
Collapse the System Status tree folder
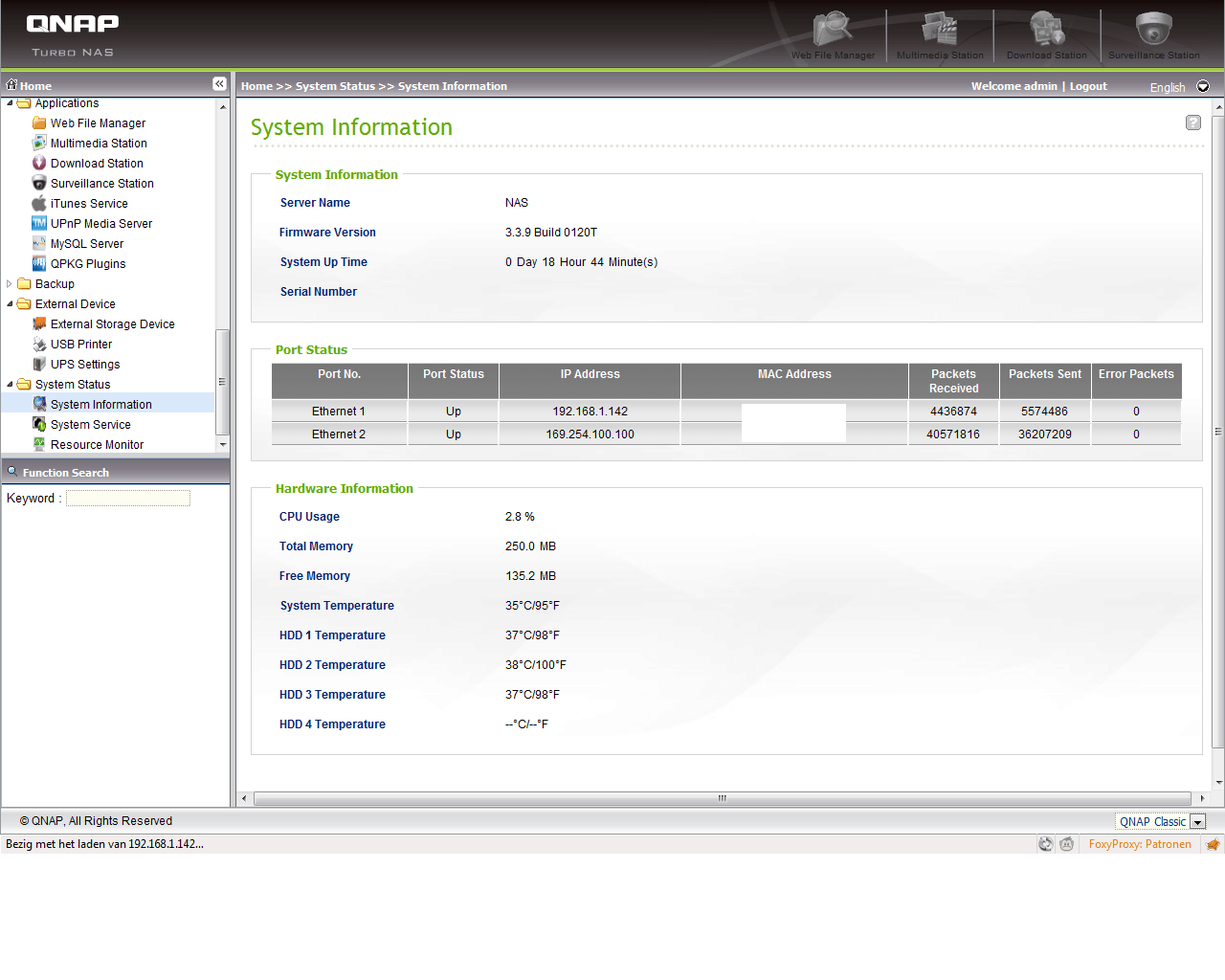pyautogui.click(x=10, y=385)
